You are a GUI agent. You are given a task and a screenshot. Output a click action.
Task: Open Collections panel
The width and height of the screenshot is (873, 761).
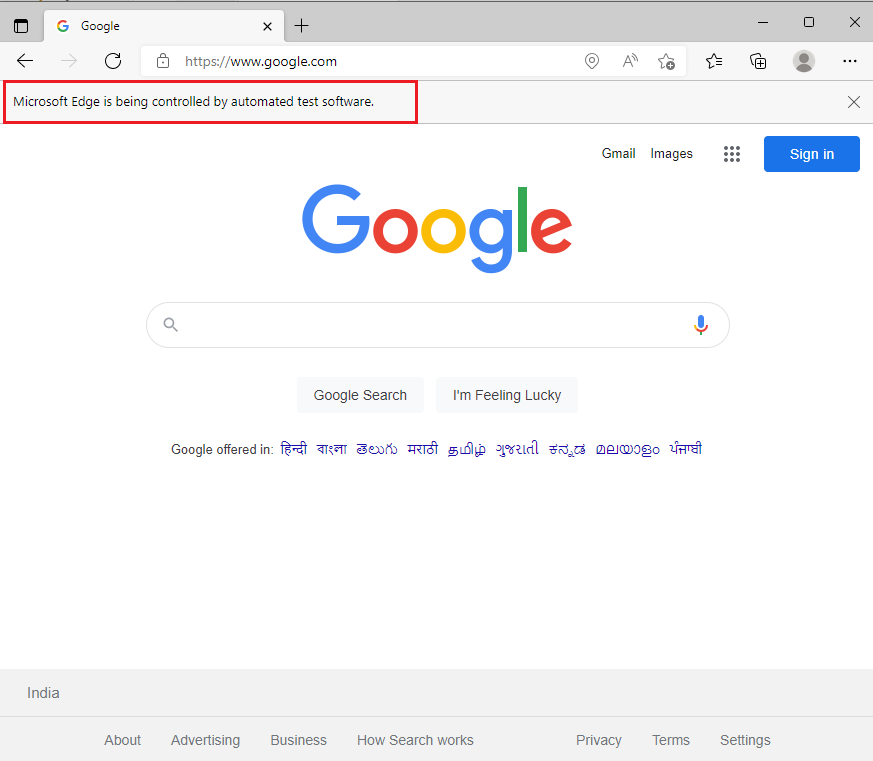pos(758,61)
